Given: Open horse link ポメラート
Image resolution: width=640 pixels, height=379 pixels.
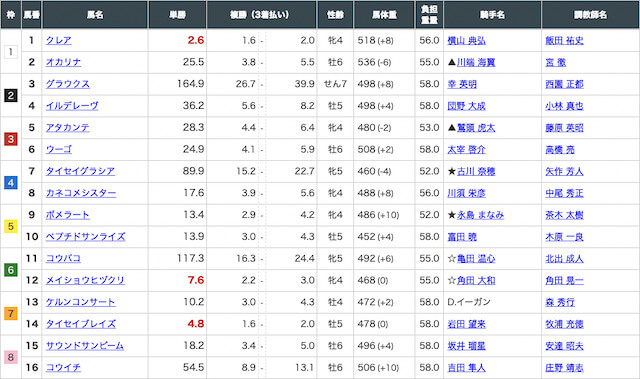Looking at the screenshot, I should 68,215.
